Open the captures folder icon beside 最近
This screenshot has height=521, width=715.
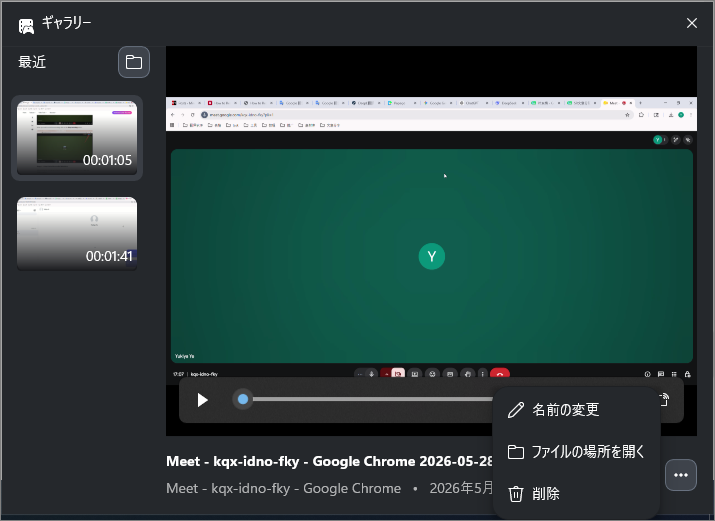(134, 62)
